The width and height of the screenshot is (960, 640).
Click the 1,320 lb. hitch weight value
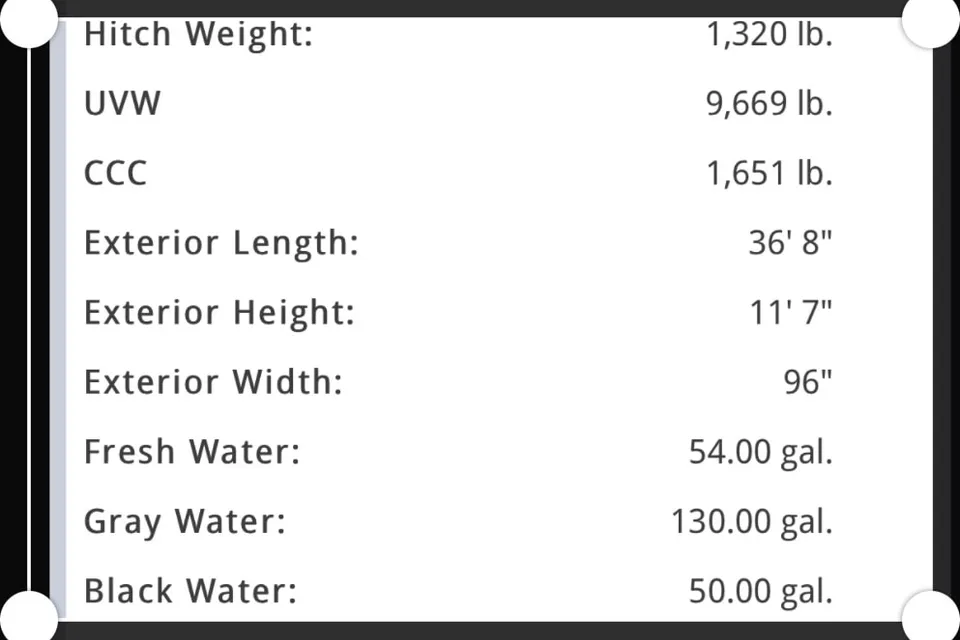(770, 34)
